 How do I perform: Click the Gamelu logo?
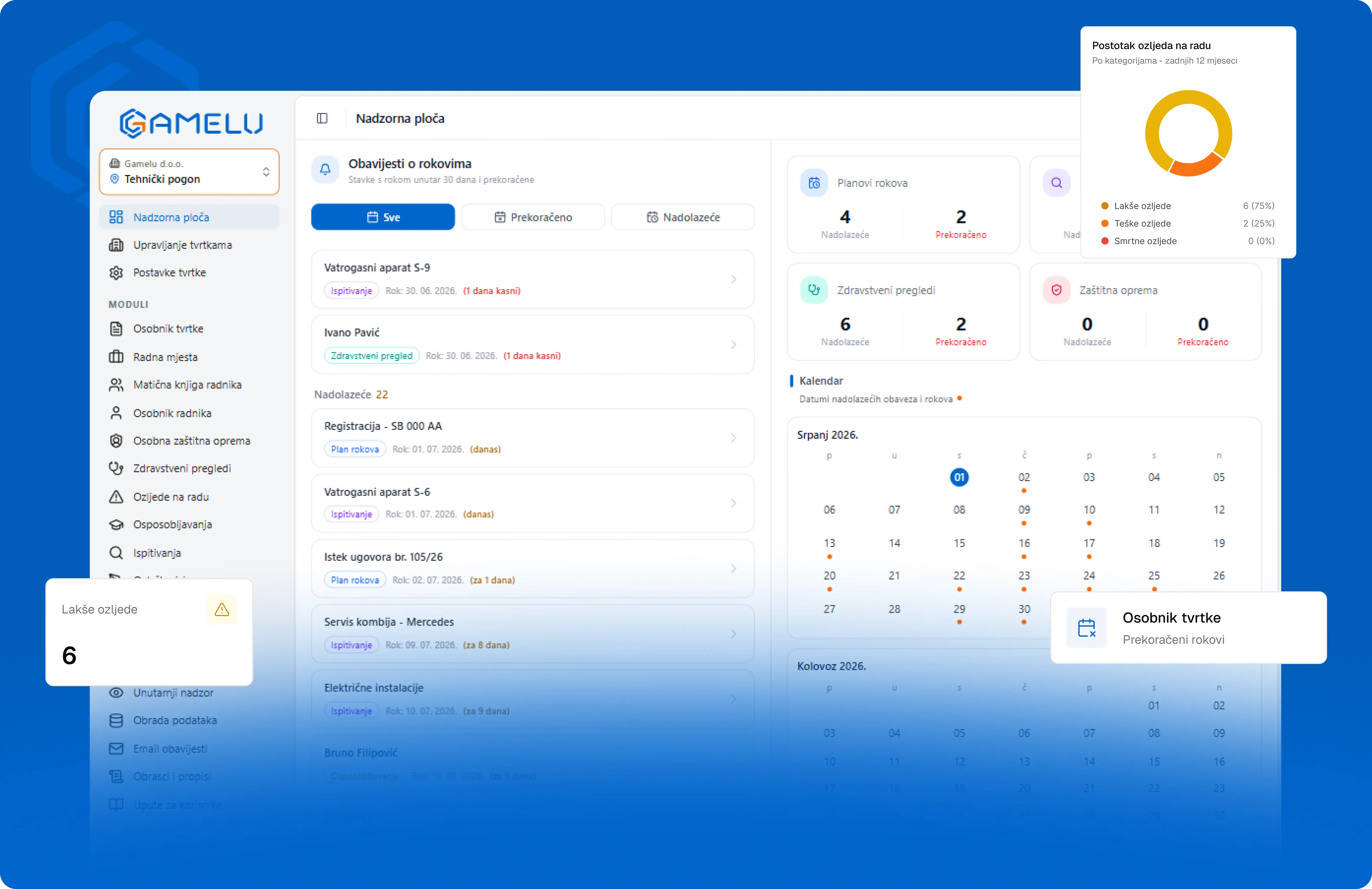click(191, 123)
